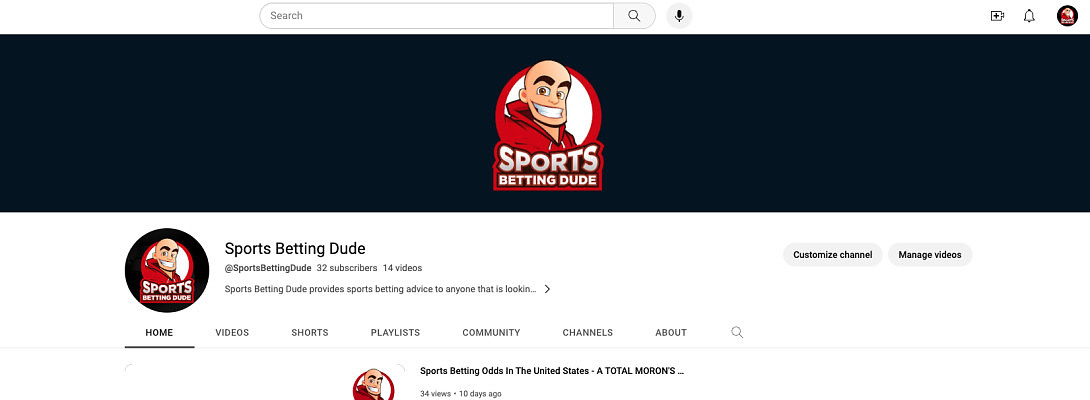Search within channel using tab magnifier
The image size is (1090, 400).
(x=737, y=333)
